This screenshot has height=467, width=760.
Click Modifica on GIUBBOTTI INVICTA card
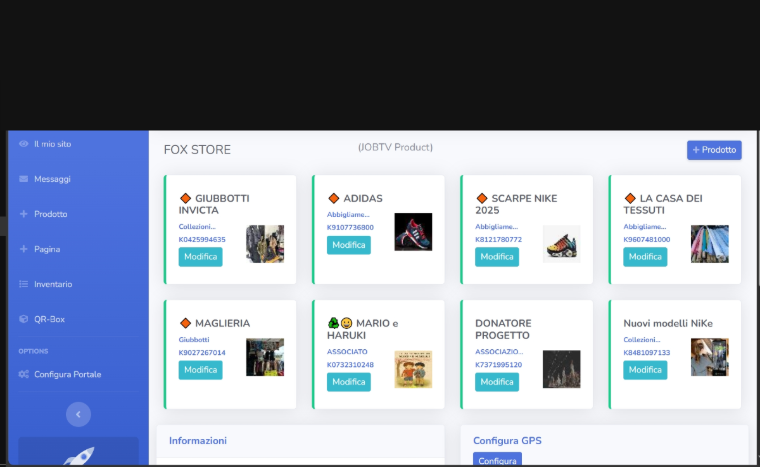pyautogui.click(x=200, y=257)
